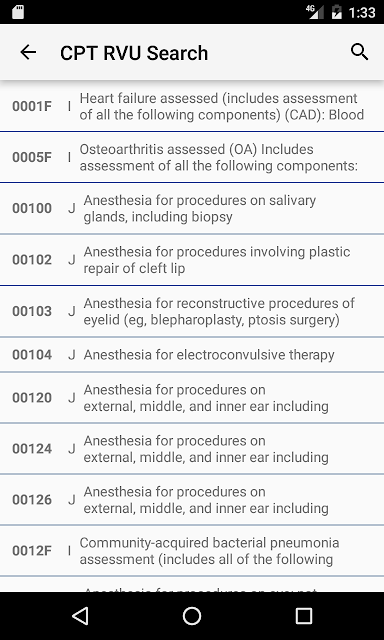Image resolution: width=384 pixels, height=640 pixels.
Task: Open code 00100 salivary glands anesthesia
Action: 192,209
